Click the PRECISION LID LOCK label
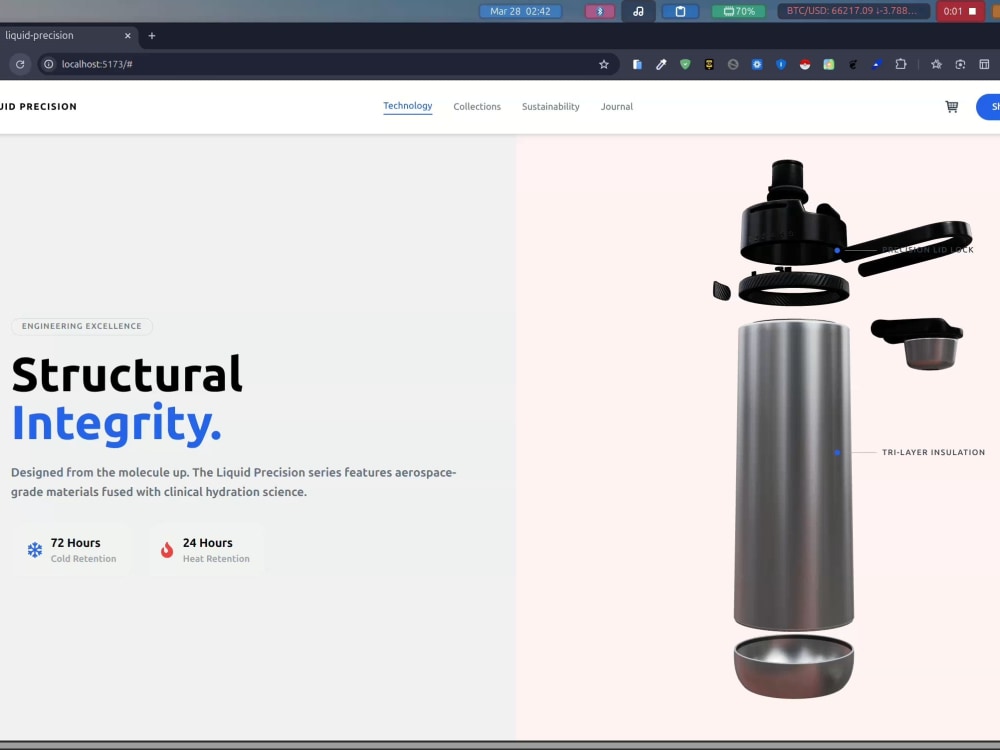This screenshot has width=1000, height=750. [928, 250]
